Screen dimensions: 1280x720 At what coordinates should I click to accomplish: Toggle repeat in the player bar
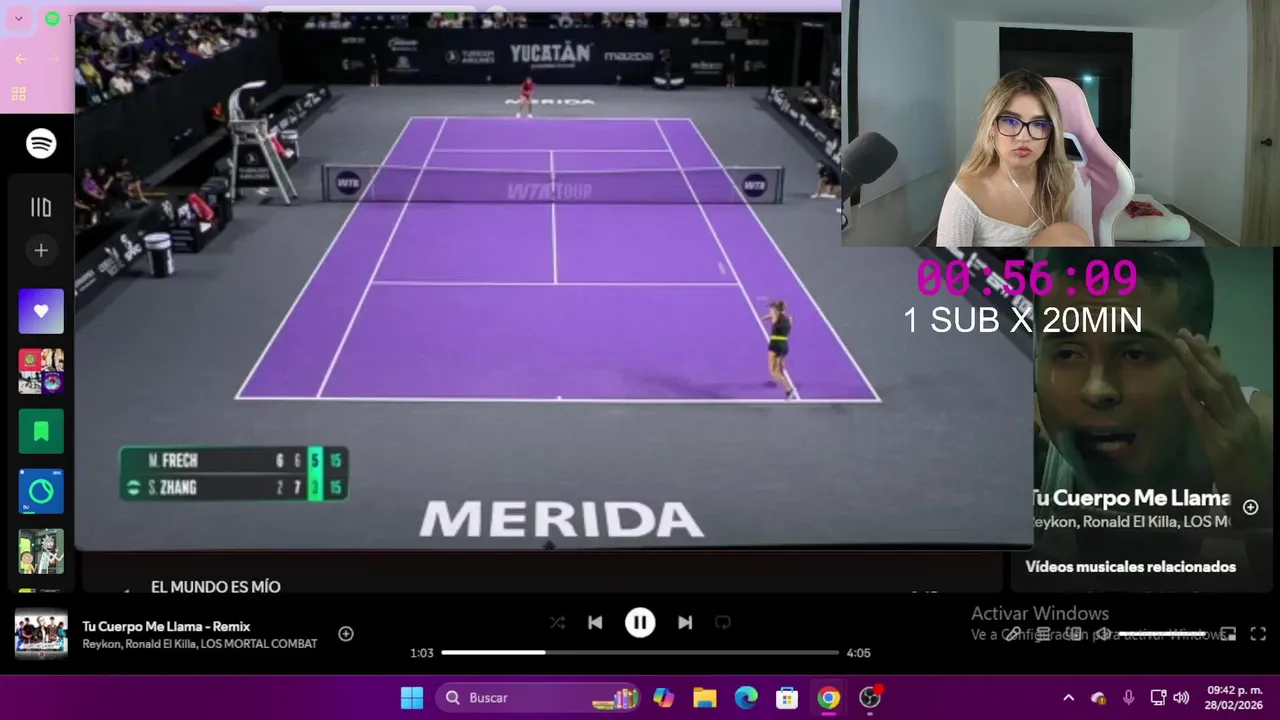tap(723, 623)
